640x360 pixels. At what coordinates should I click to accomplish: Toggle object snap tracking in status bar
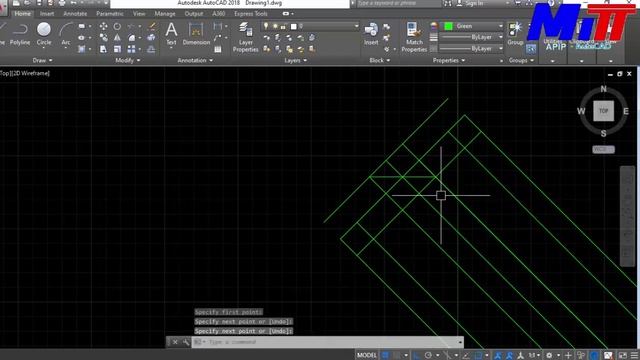[x=466, y=355]
